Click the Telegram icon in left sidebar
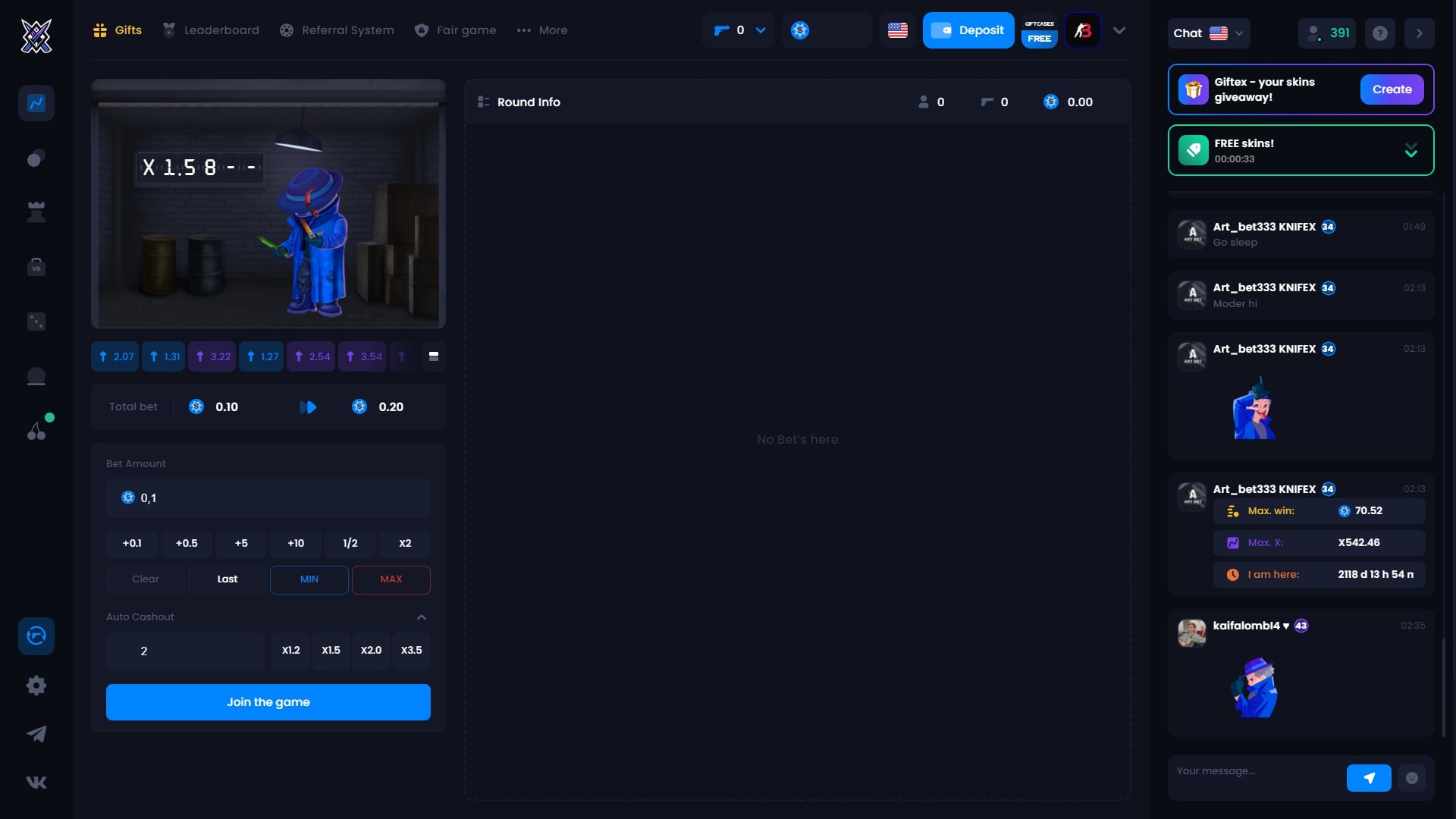 click(x=37, y=734)
